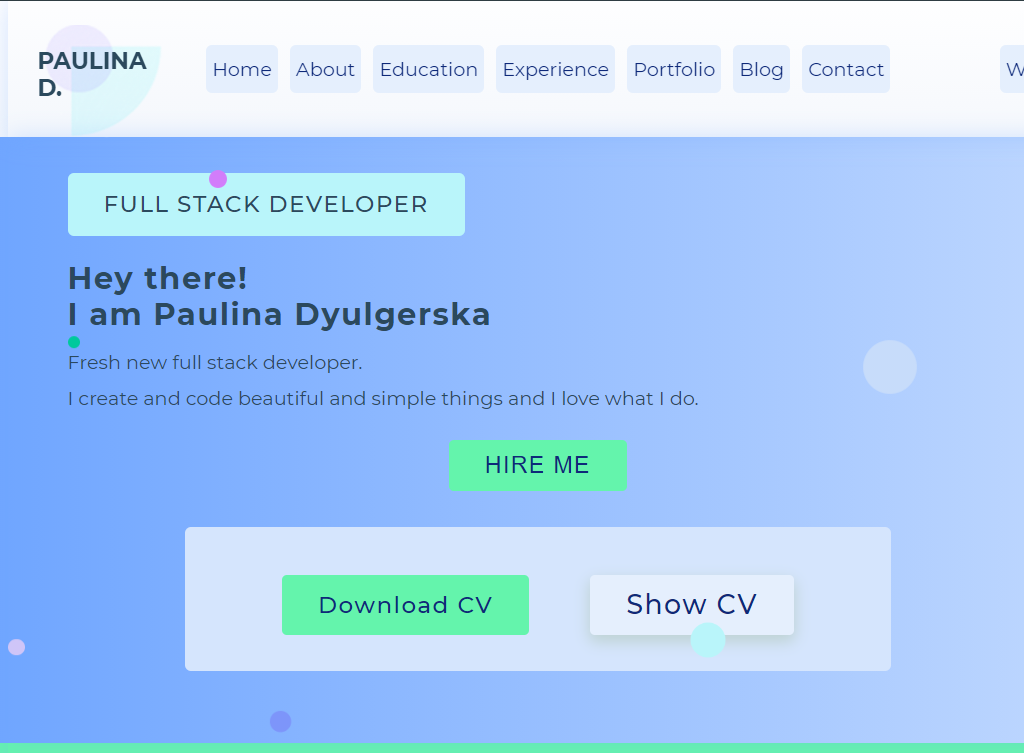
Task: Click the Home navigation link
Action: pyautogui.click(x=242, y=69)
